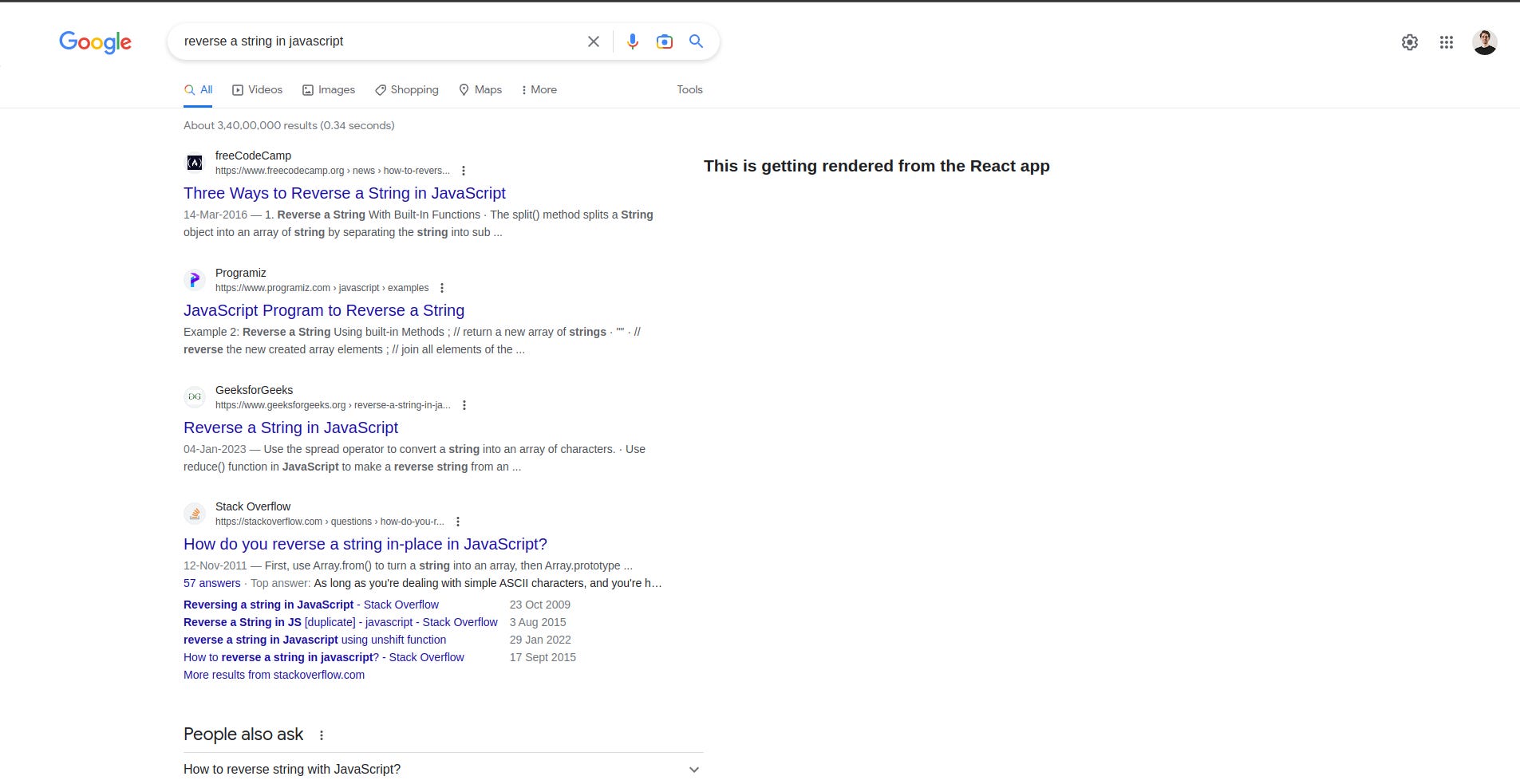Open three-dot menu for Programiz result
Image resolution: width=1520 pixels, height=784 pixels.
coord(442,288)
